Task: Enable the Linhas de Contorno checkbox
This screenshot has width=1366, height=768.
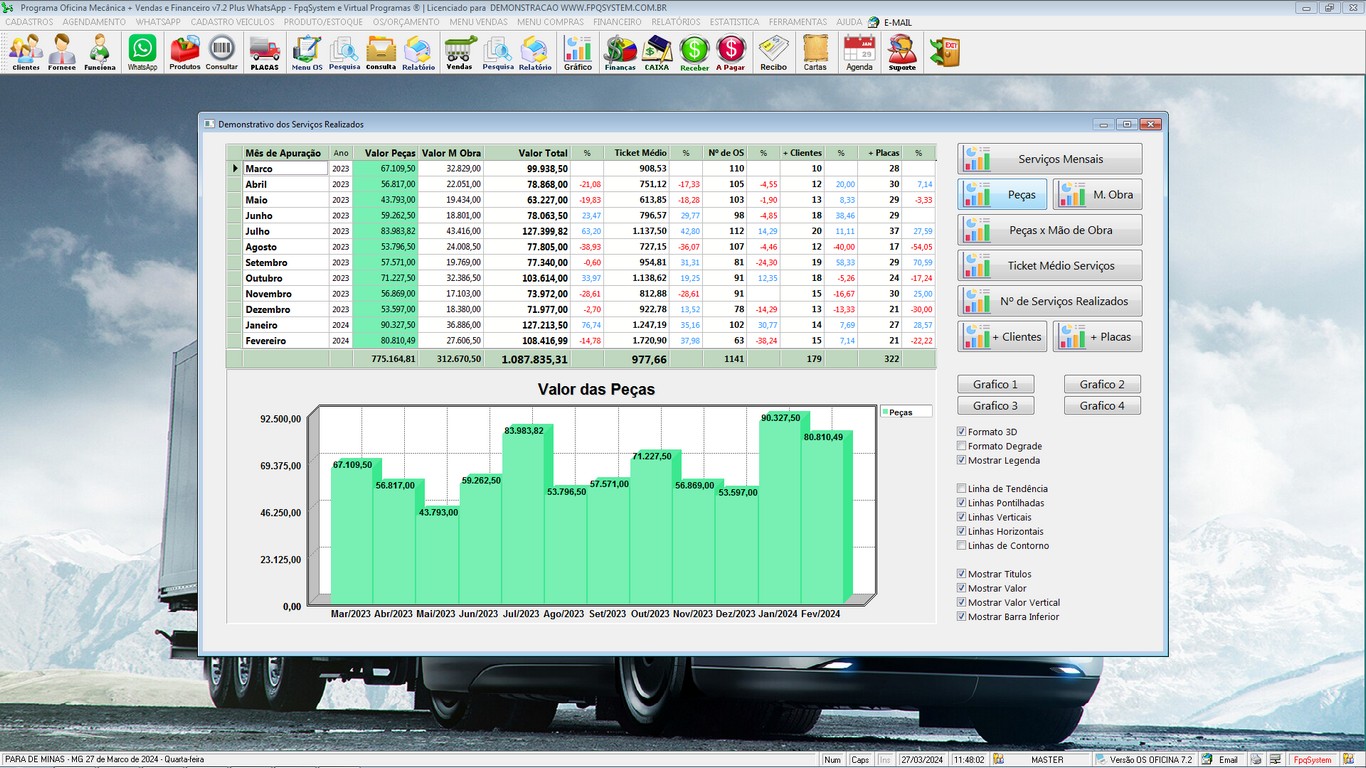Action: coord(962,545)
